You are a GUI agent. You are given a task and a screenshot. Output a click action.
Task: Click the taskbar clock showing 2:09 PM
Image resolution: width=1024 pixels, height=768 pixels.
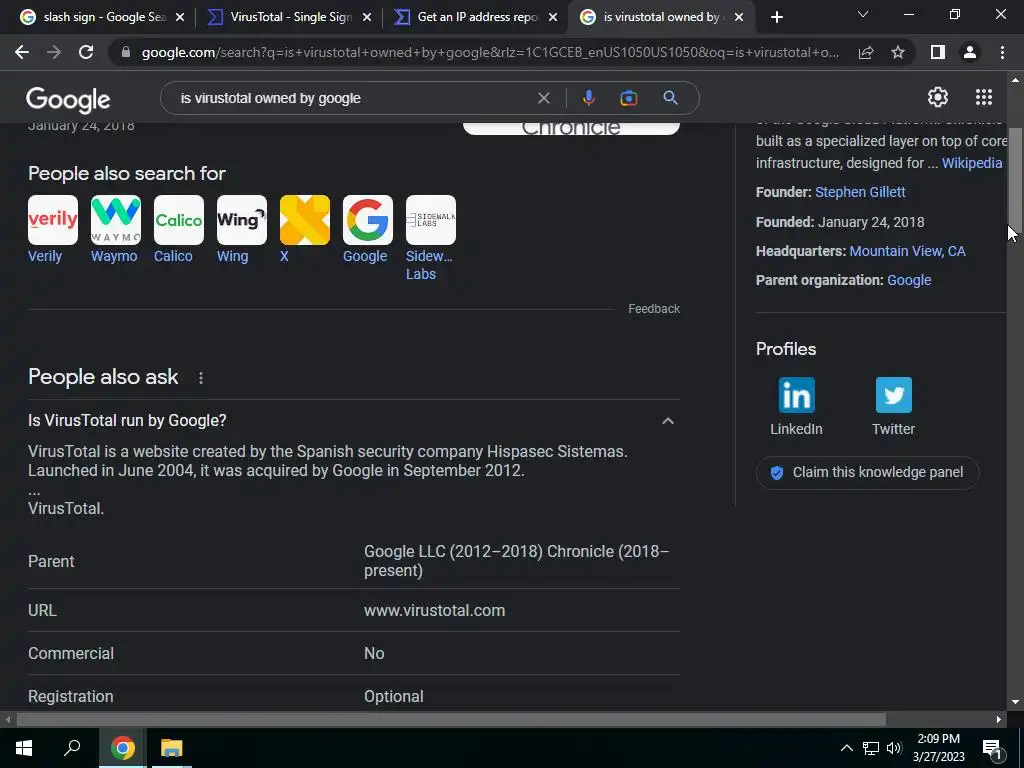coord(938,748)
